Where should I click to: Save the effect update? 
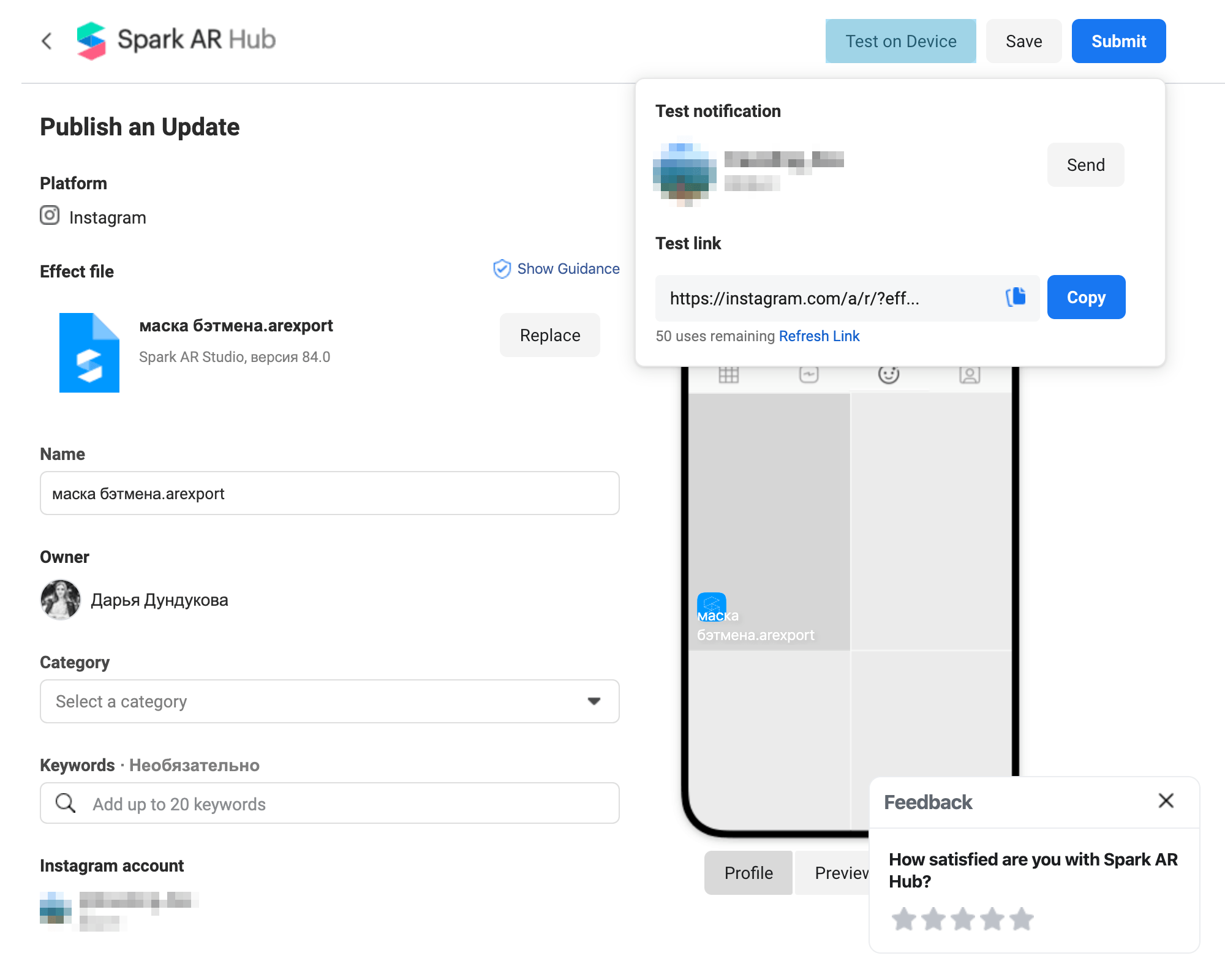pos(1024,41)
